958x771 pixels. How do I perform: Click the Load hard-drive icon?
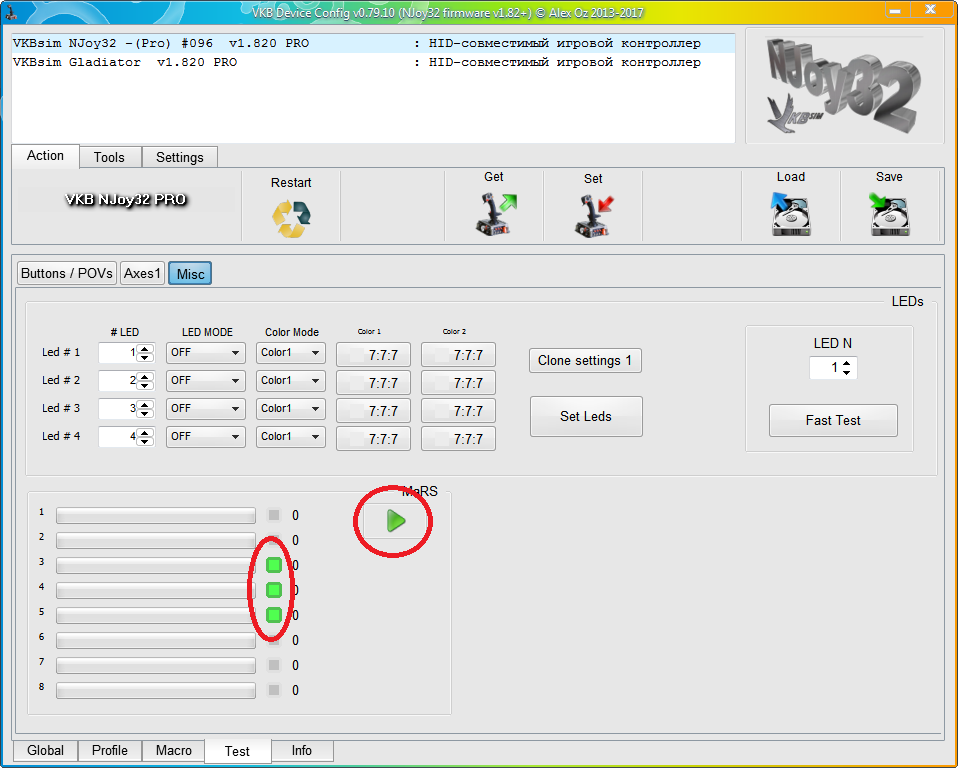click(x=791, y=214)
